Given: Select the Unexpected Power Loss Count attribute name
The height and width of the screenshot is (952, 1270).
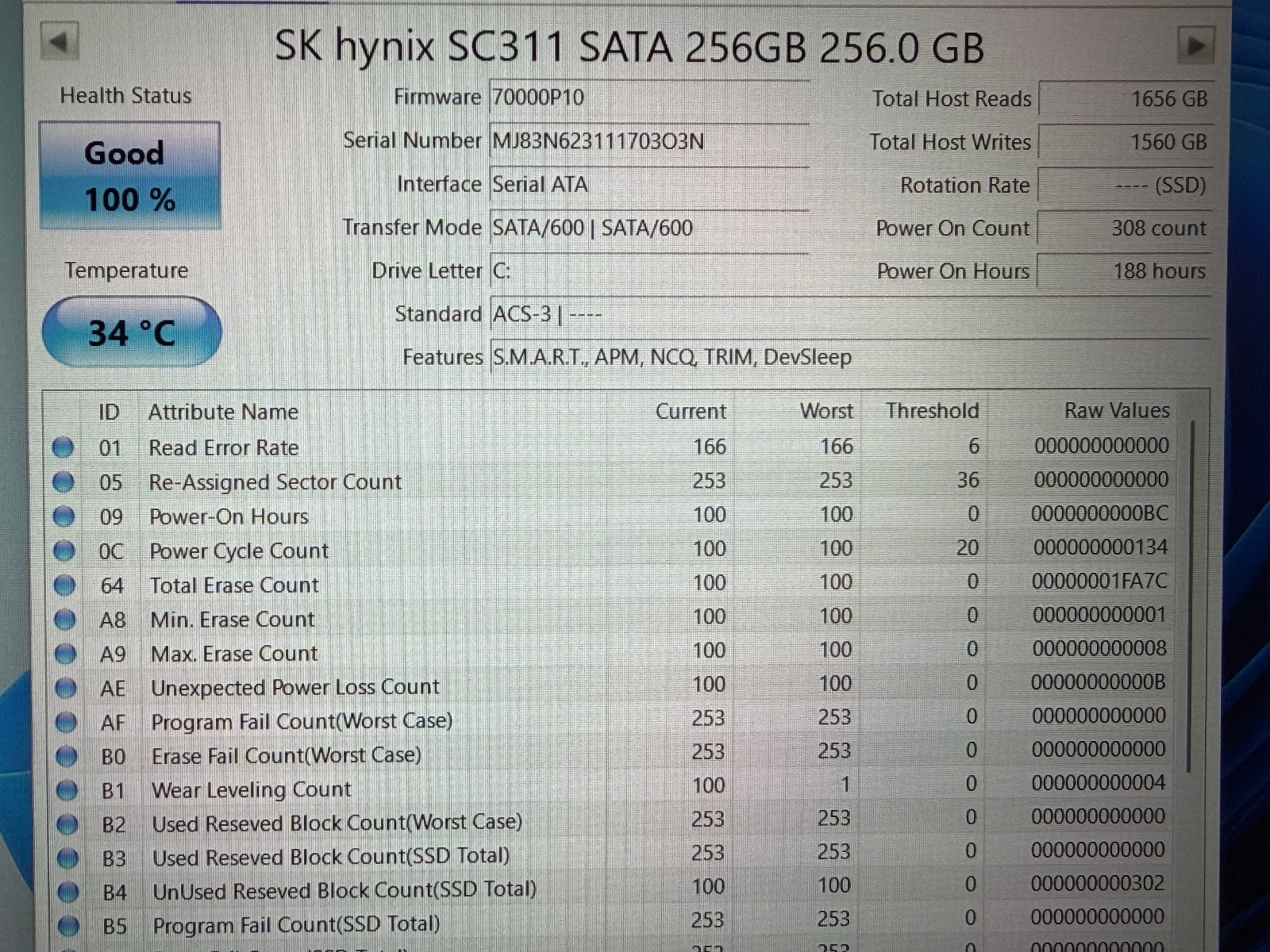Looking at the screenshot, I should (x=295, y=687).
